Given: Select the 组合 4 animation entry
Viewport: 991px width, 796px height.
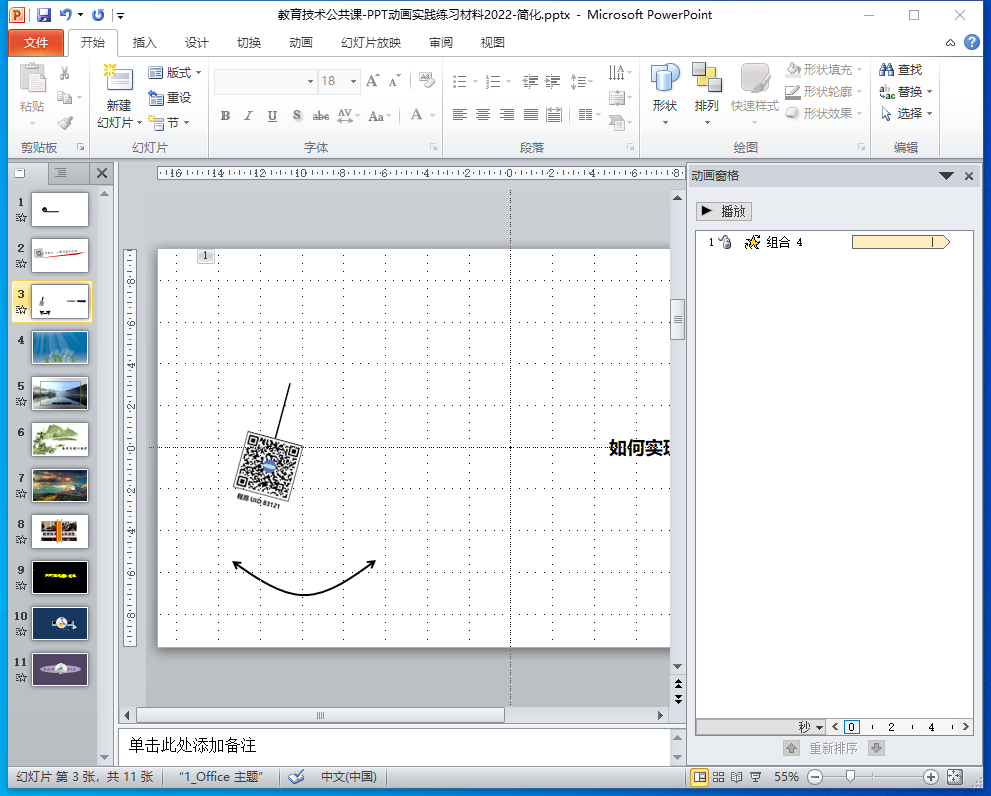Looking at the screenshot, I should pyautogui.click(x=834, y=242).
